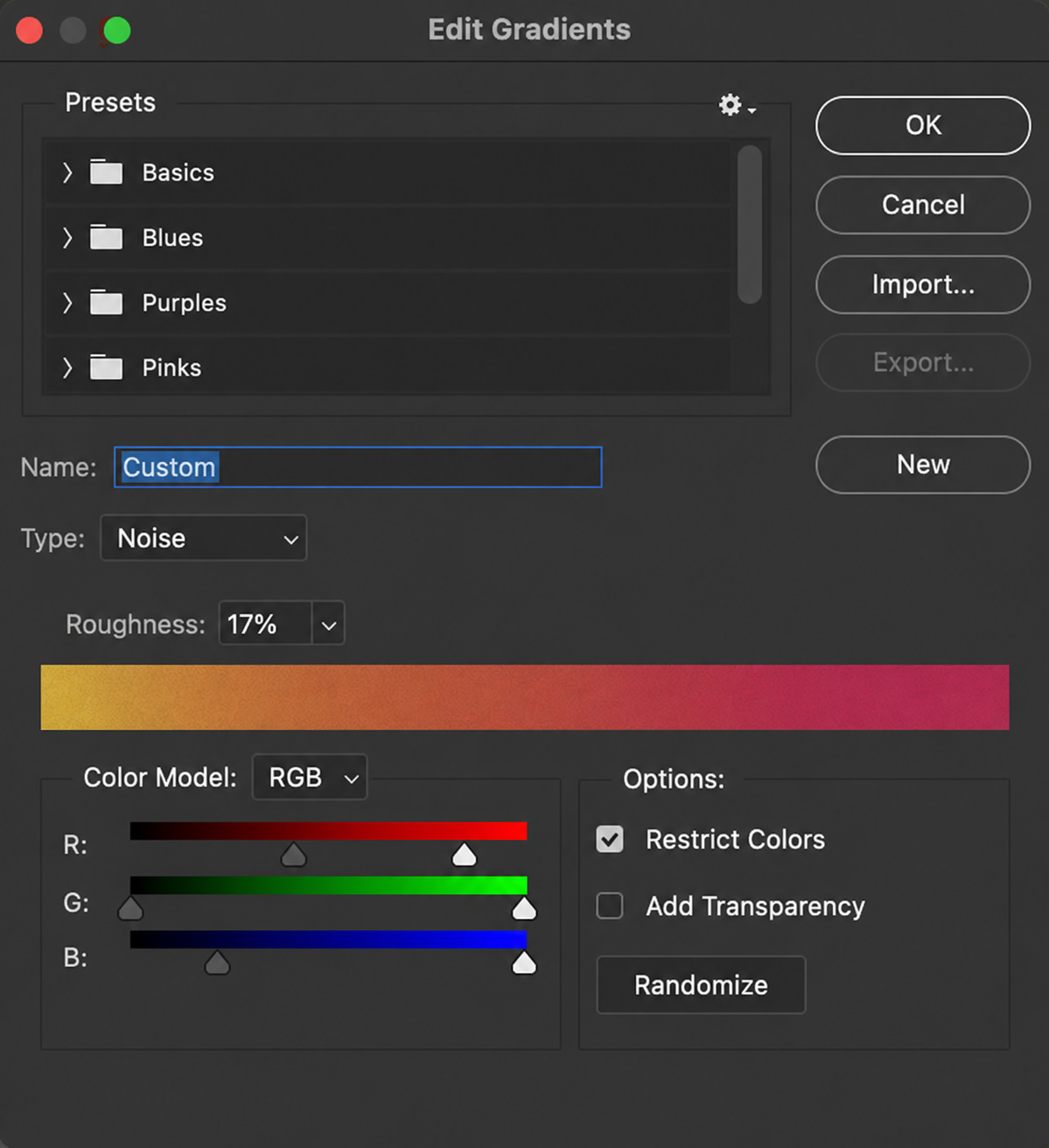Click the Blues folder icon
Viewport: 1049px width, 1148px height.
click(x=107, y=237)
